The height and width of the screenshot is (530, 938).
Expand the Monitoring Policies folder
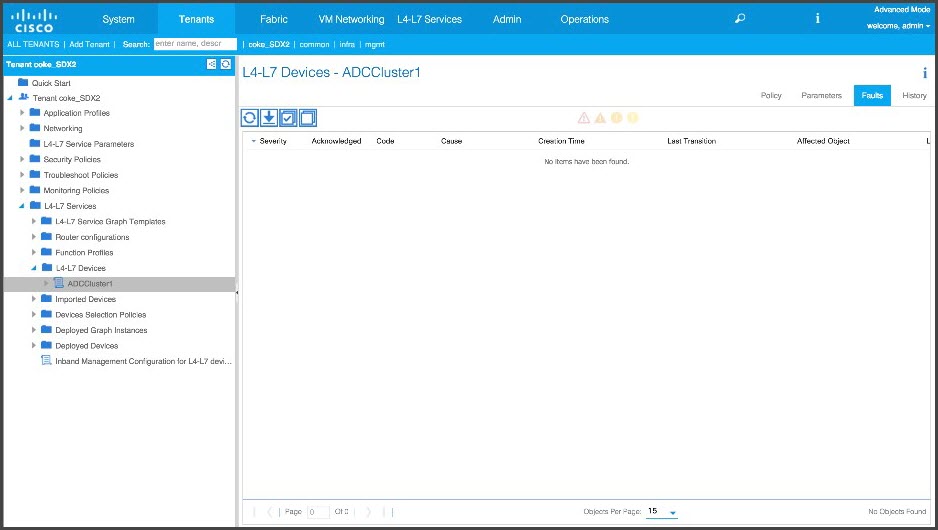coord(22,190)
